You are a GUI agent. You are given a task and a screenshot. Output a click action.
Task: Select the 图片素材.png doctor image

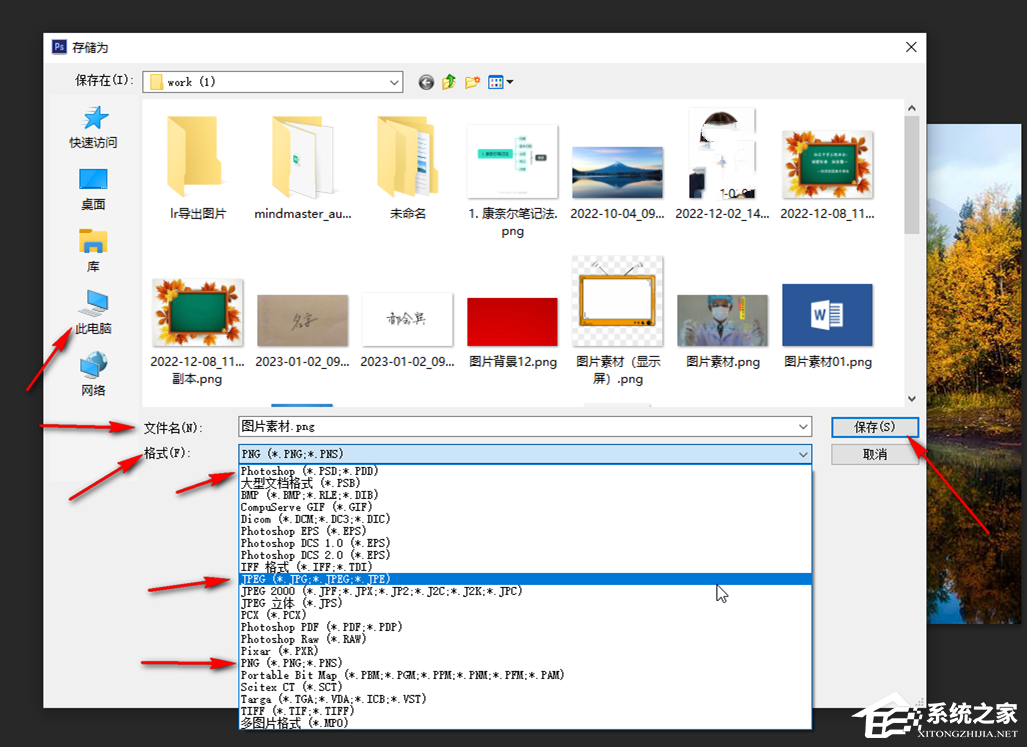722,320
